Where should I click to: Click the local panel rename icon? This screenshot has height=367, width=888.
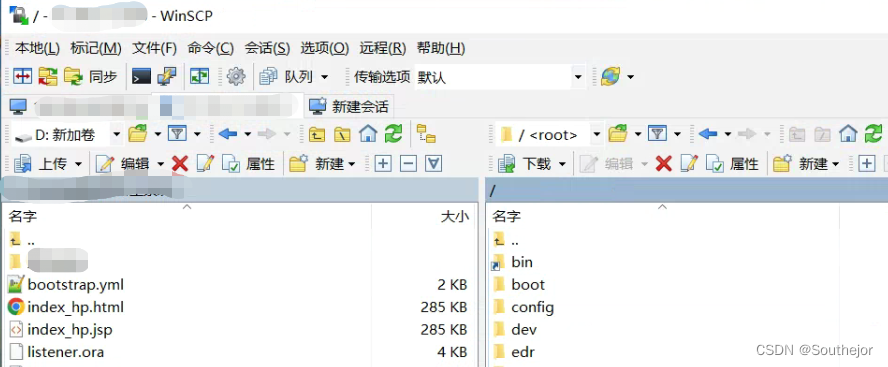(x=205, y=164)
